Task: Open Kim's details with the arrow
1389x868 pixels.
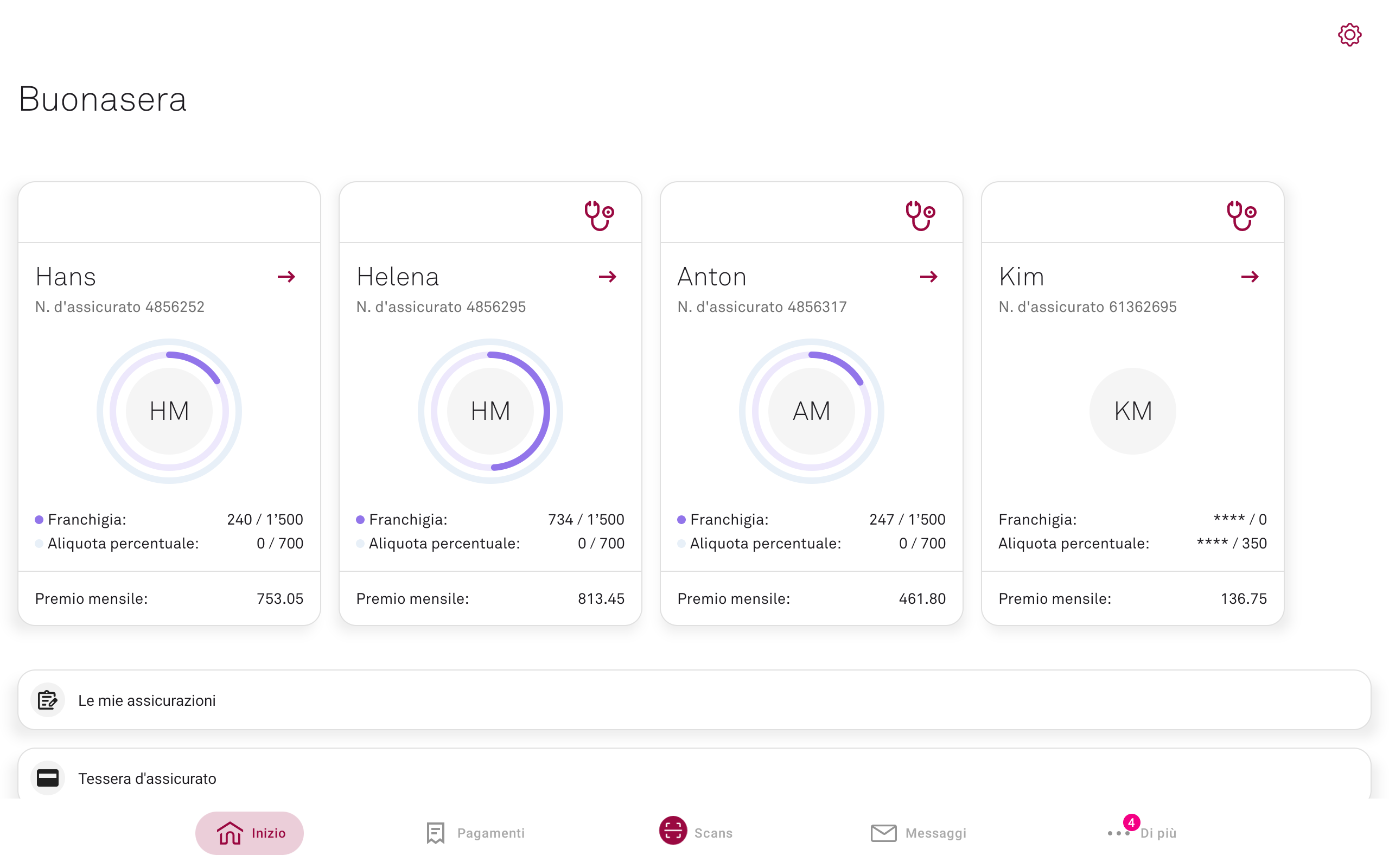Action: click(1250, 277)
